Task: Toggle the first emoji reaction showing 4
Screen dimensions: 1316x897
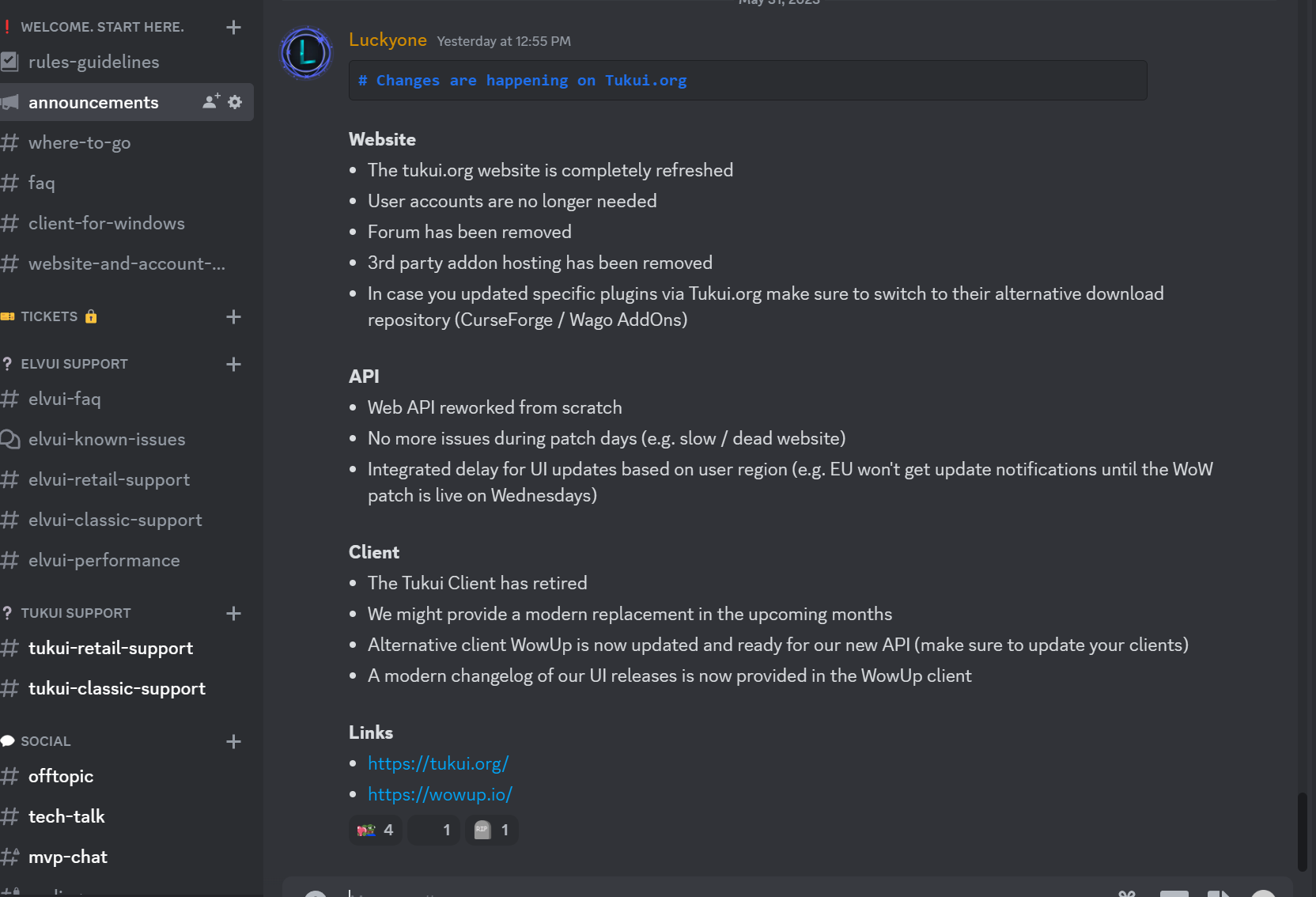Action: [375, 830]
